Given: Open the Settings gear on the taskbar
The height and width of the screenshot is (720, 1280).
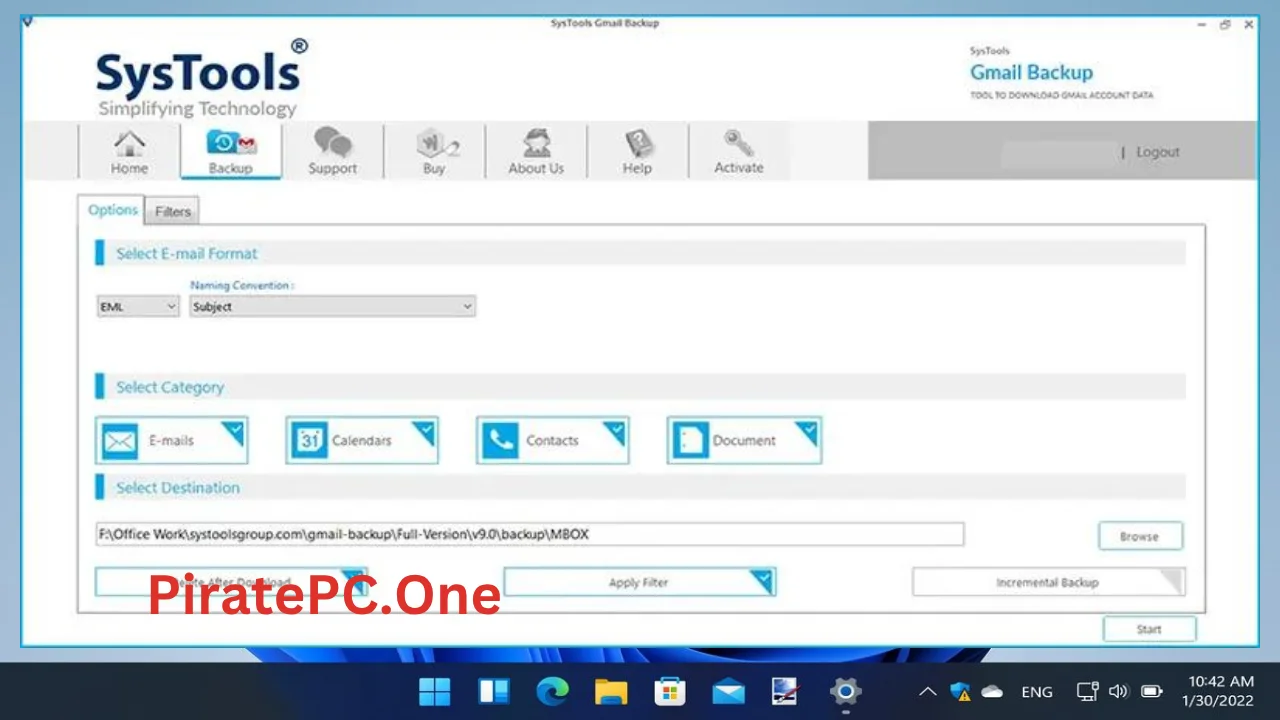Looking at the screenshot, I should point(845,691).
